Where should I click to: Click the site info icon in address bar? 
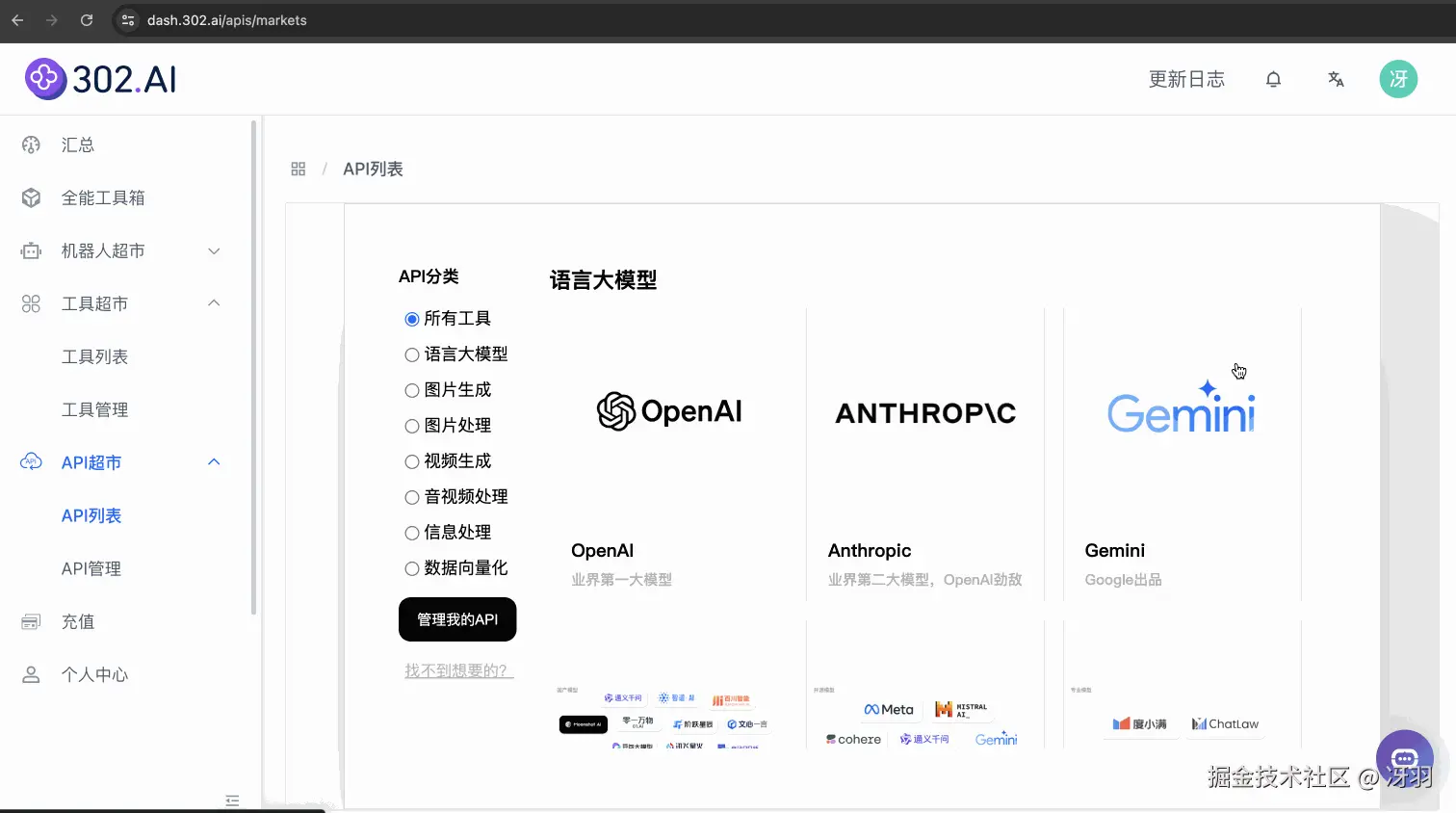click(128, 20)
